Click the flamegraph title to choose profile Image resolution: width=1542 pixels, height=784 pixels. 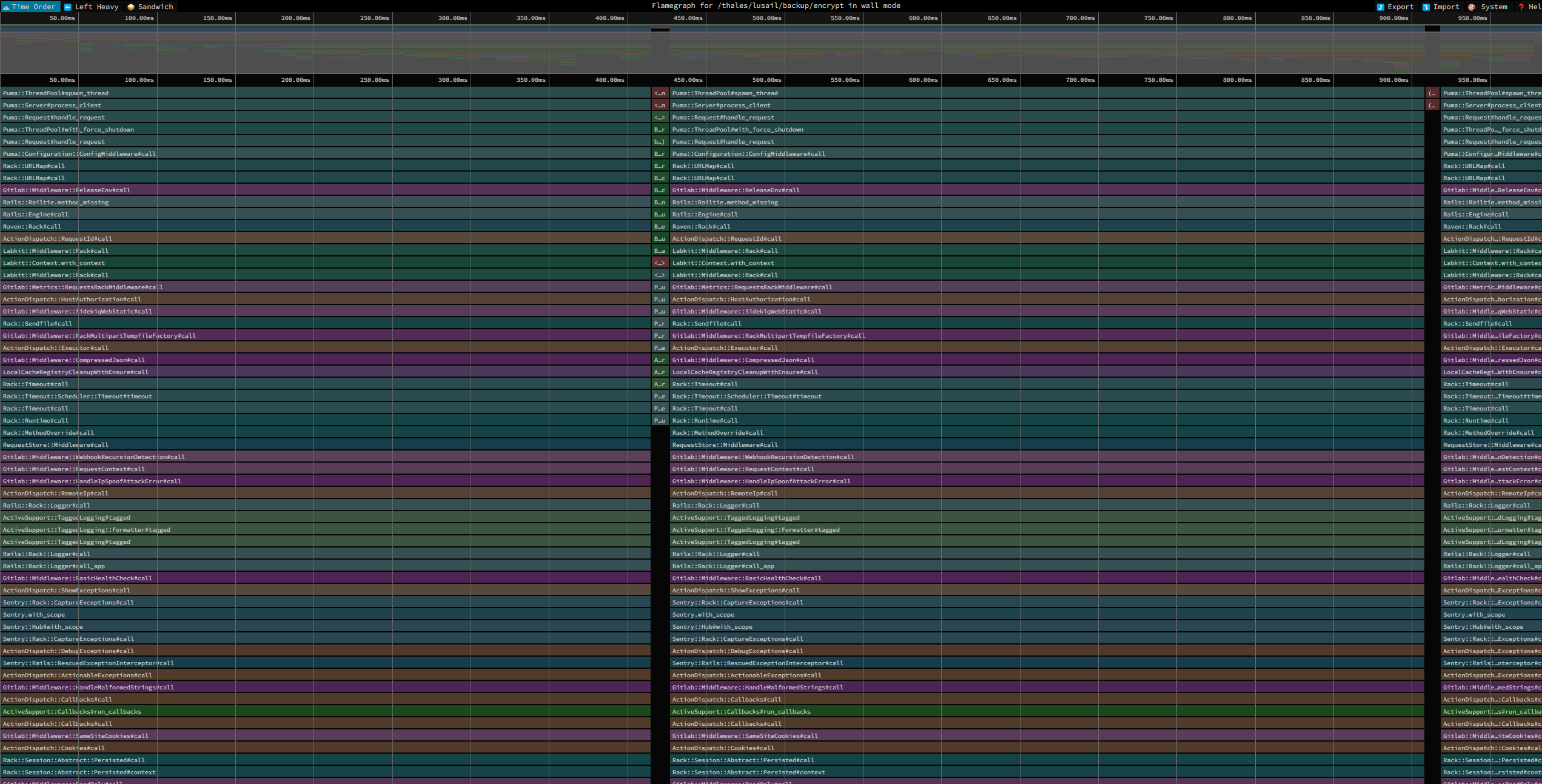776,5
